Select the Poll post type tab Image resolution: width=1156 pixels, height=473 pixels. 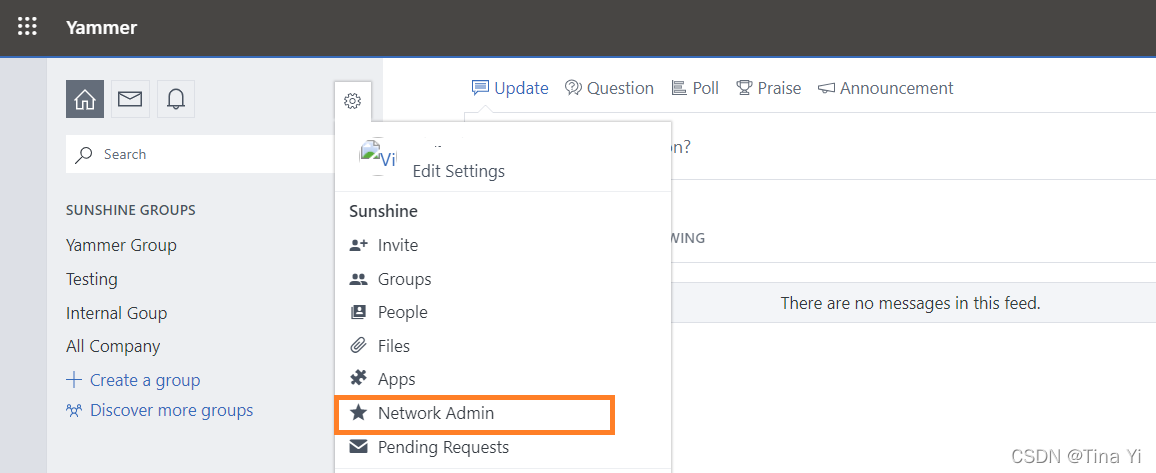695,88
